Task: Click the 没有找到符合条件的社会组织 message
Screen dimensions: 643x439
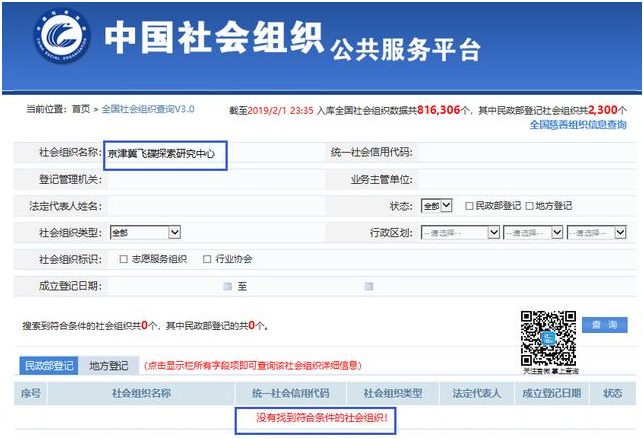Action: coord(322,418)
